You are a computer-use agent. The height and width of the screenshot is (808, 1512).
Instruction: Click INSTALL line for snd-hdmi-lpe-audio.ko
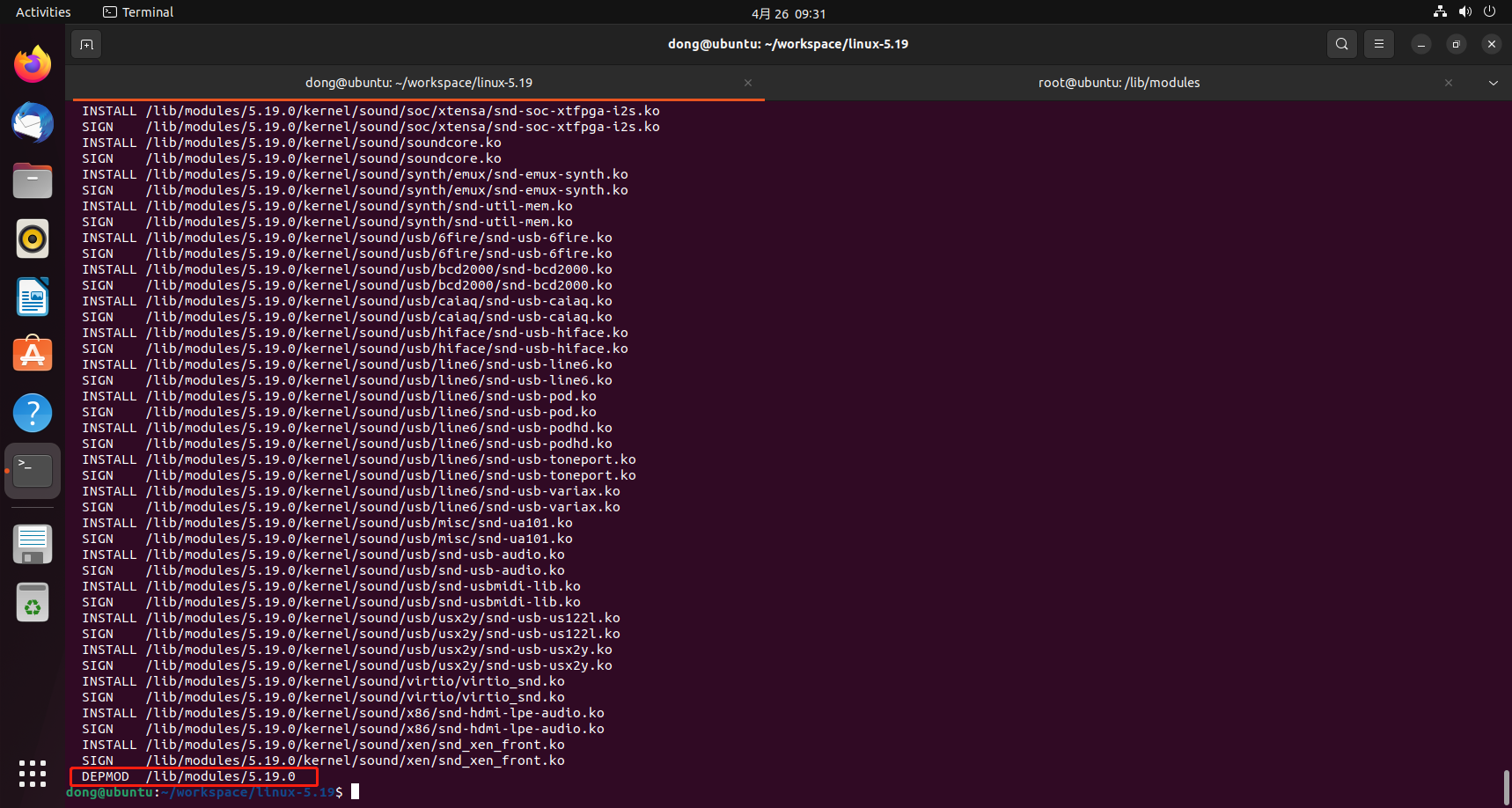[343, 713]
